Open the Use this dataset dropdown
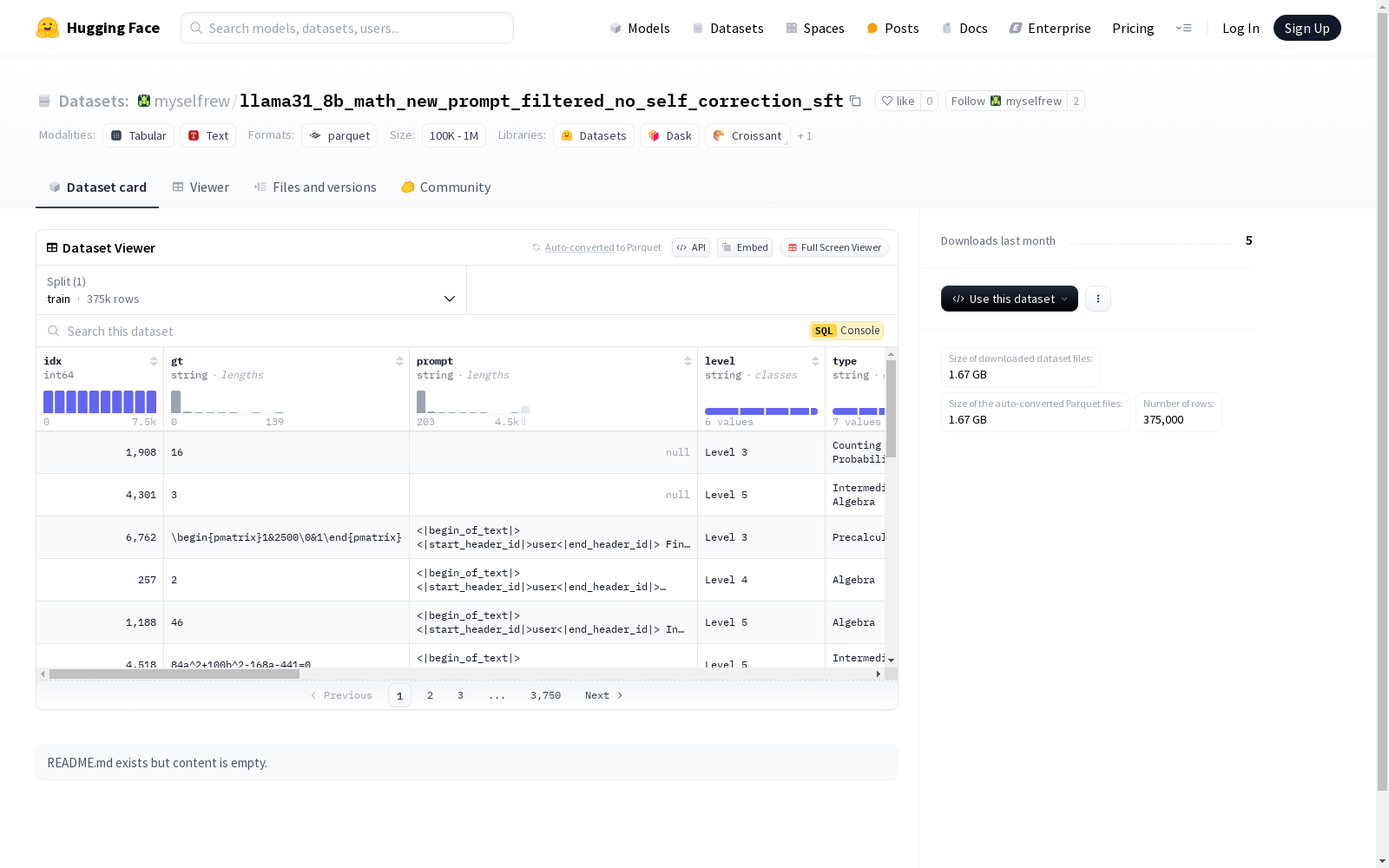 pyautogui.click(x=1010, y=299)
